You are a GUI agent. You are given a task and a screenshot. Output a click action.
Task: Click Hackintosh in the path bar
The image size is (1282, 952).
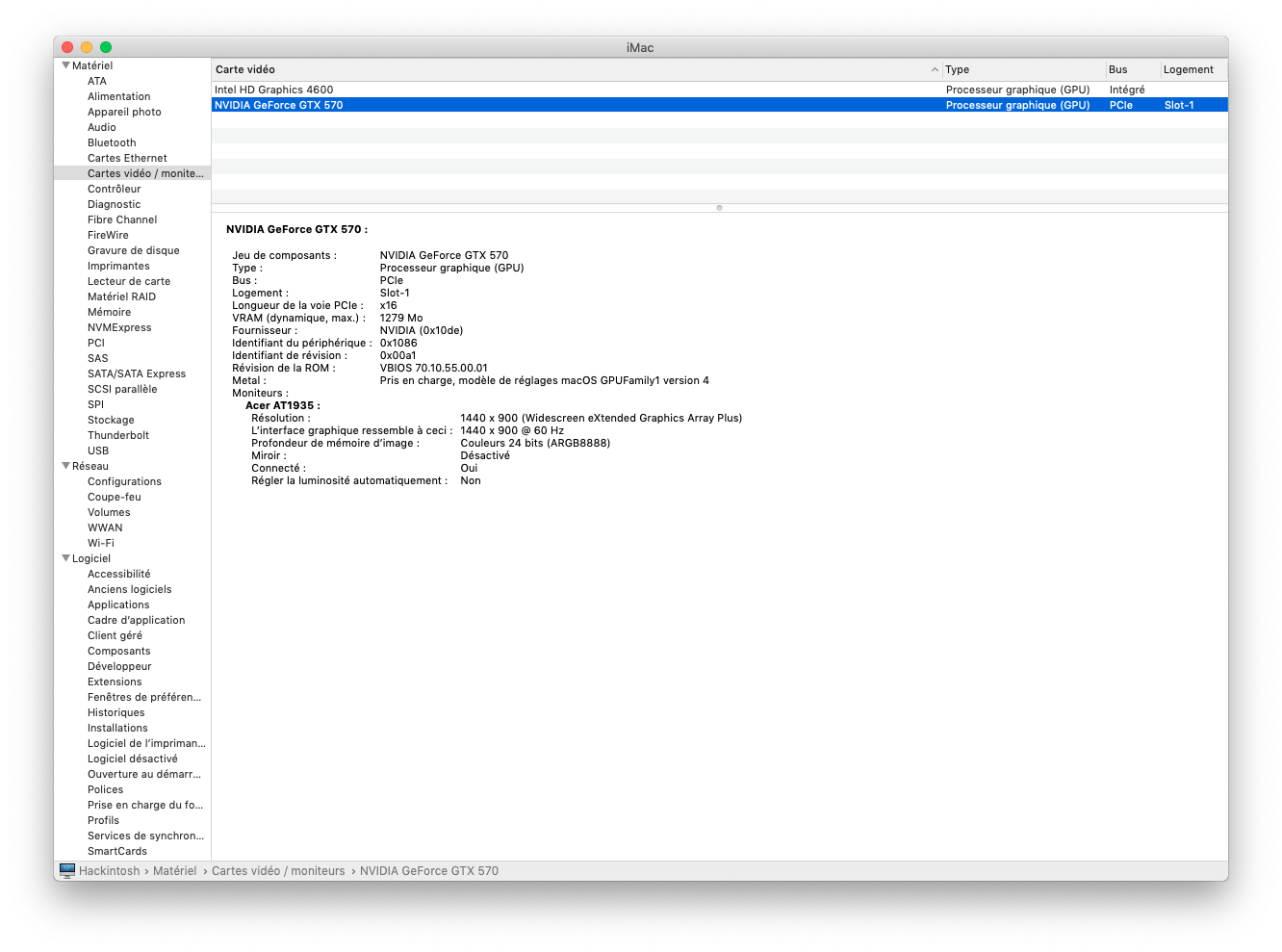[x=109, y=870]
